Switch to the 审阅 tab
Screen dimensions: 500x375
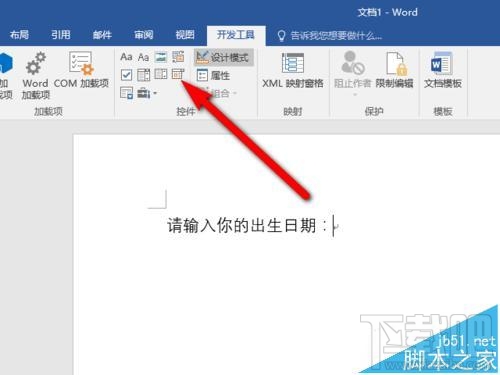click(144, 35)
